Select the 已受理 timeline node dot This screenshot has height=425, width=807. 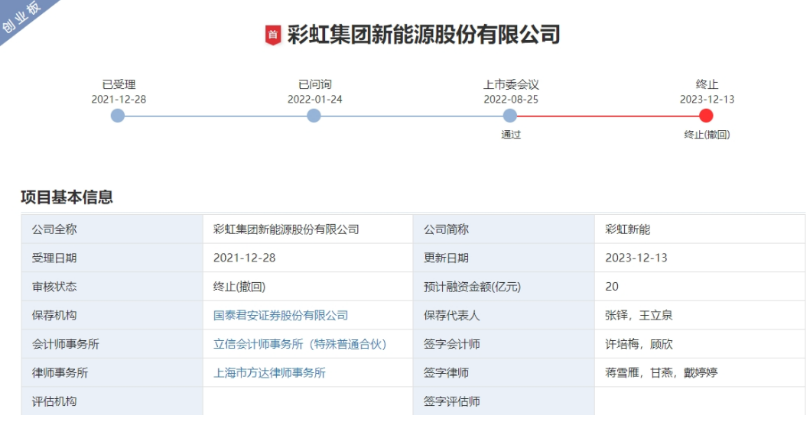pos(118,116)
